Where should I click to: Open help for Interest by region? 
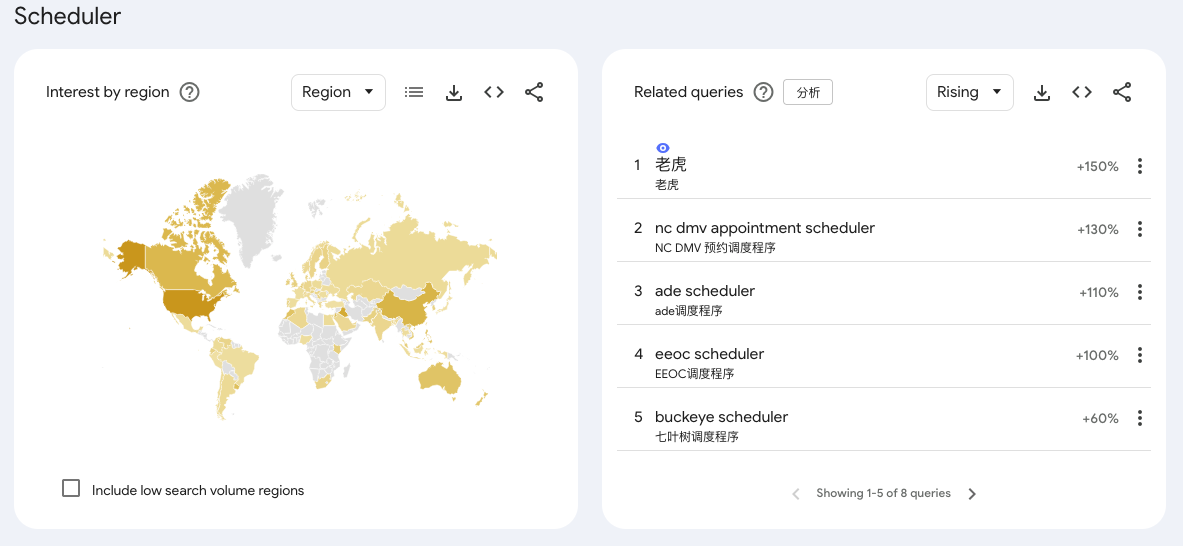[189, 92]
